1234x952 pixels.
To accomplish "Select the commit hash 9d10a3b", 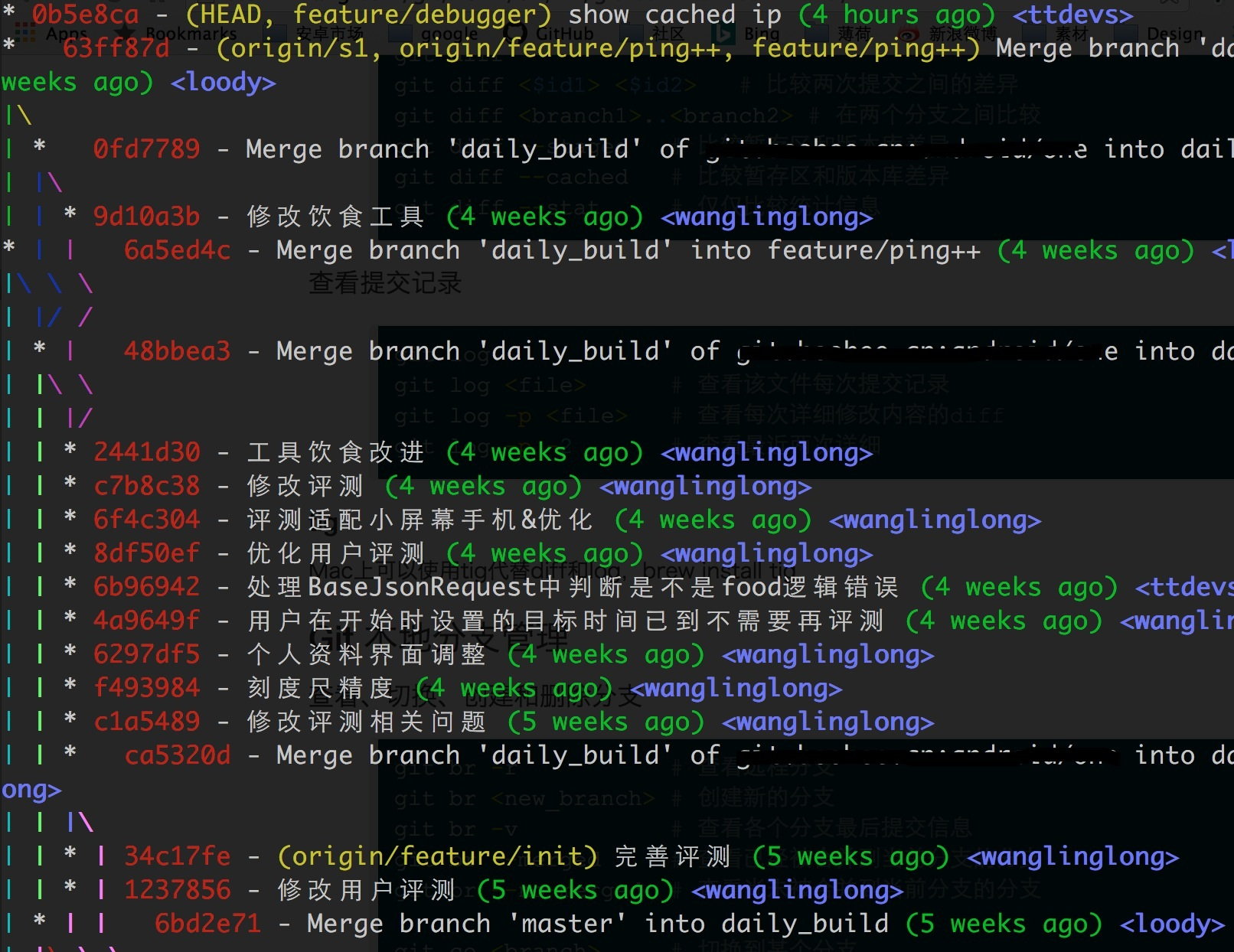I will pos(145,217).
